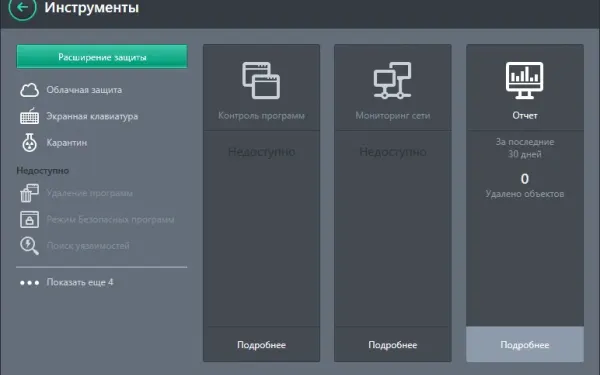Open Карантин from the sidebar

click(67, 143)
